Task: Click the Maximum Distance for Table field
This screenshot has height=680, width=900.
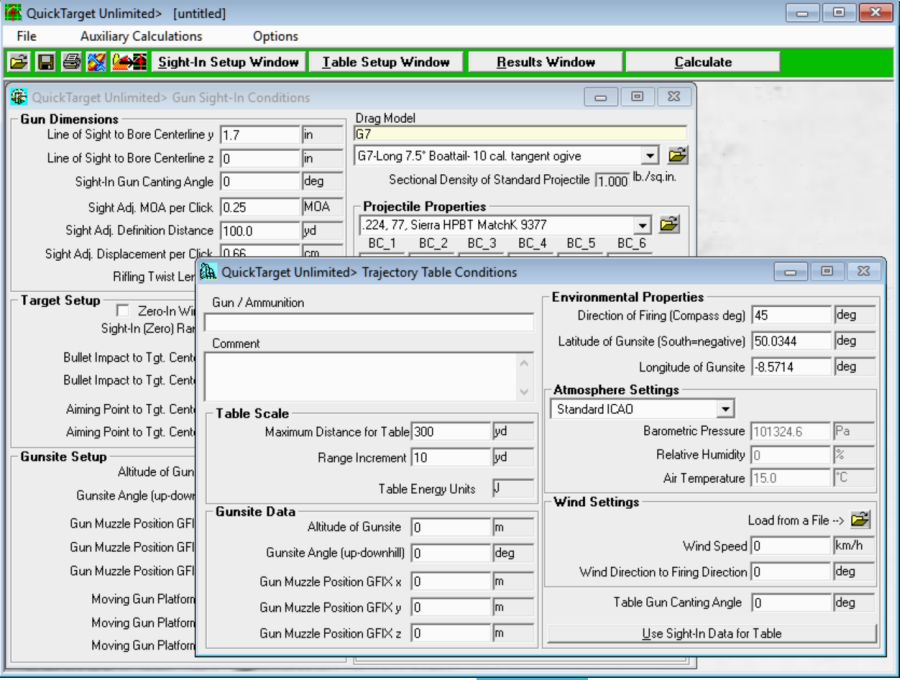Action: [450, 432]
